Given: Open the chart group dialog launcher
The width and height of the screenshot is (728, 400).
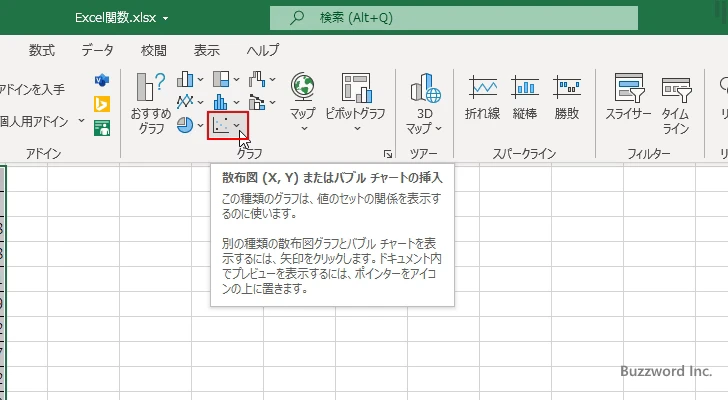Looking at the screenshot, I should click(387, 154).
